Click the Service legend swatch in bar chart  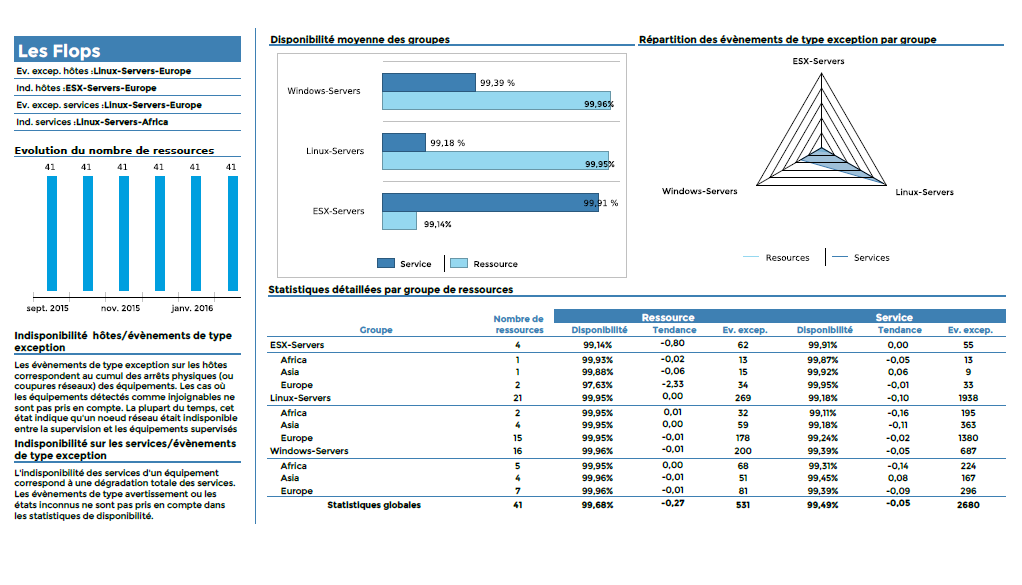coord(386,263)
